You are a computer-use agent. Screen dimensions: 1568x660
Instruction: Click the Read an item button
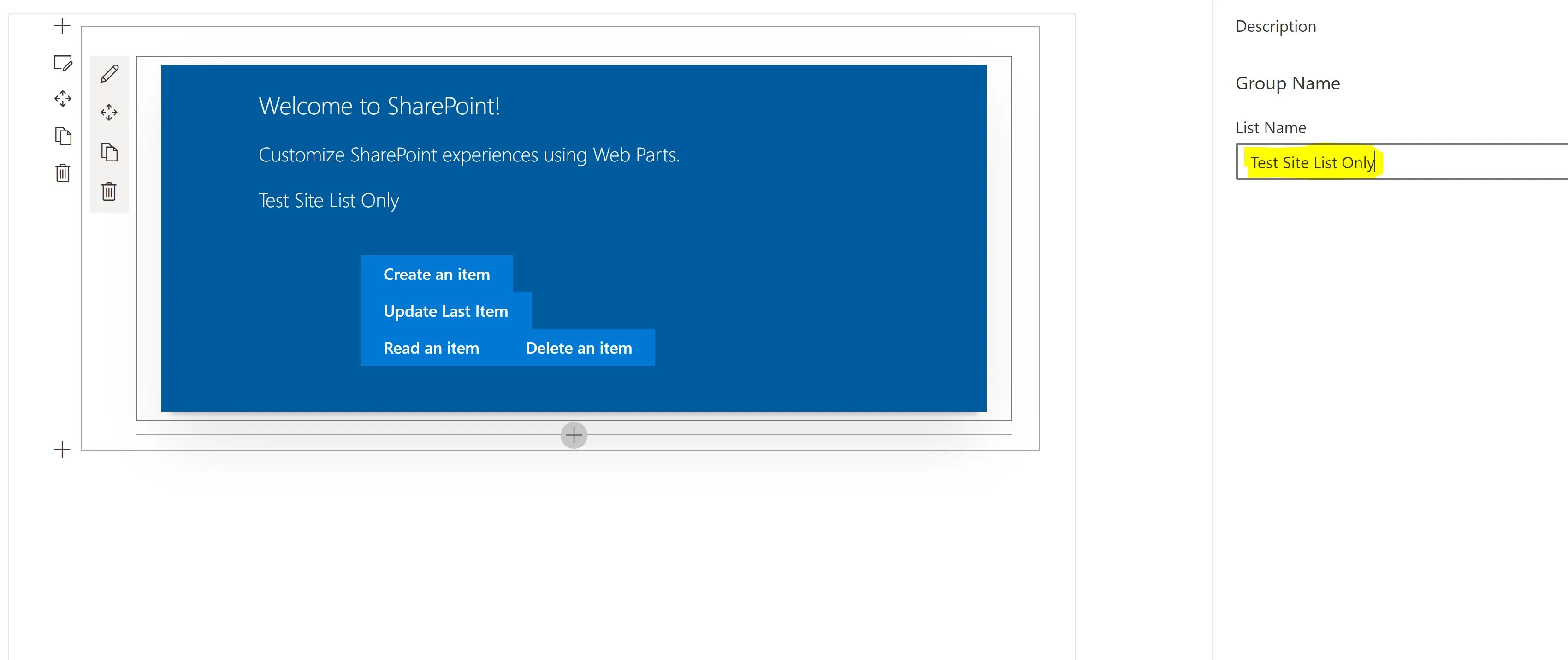click(432, 348)
